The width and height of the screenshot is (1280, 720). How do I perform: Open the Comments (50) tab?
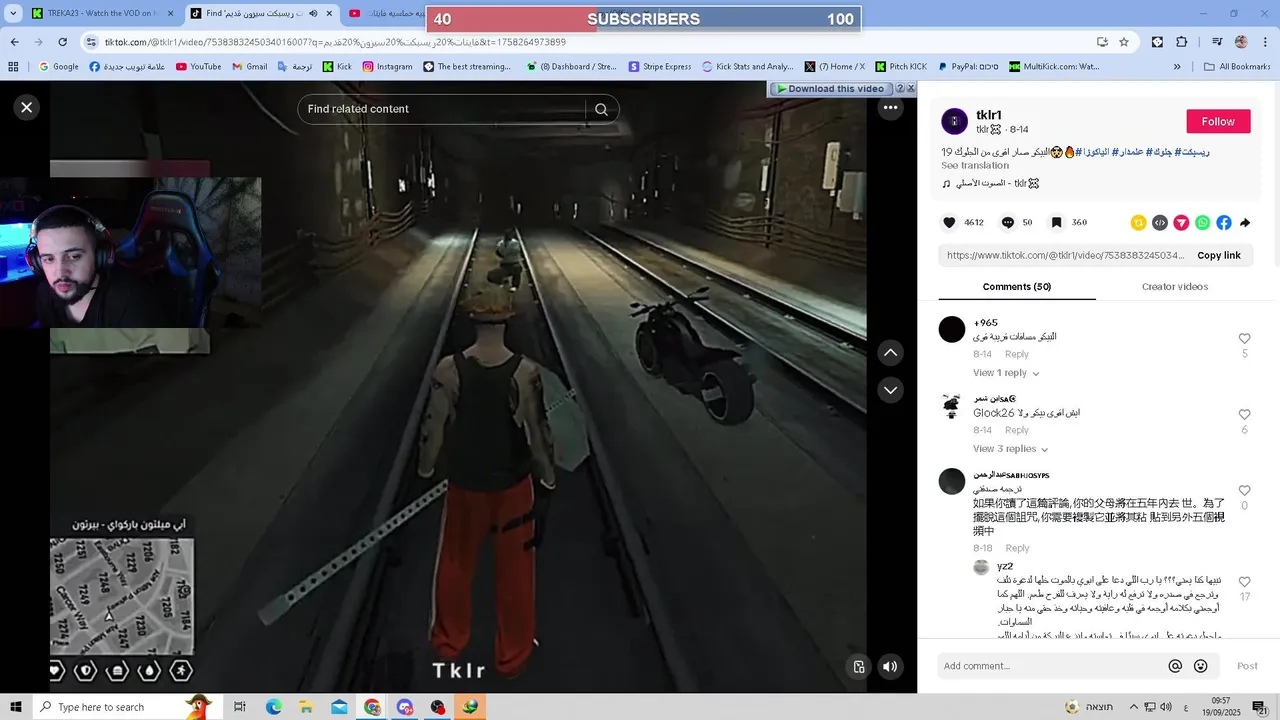1016,287
